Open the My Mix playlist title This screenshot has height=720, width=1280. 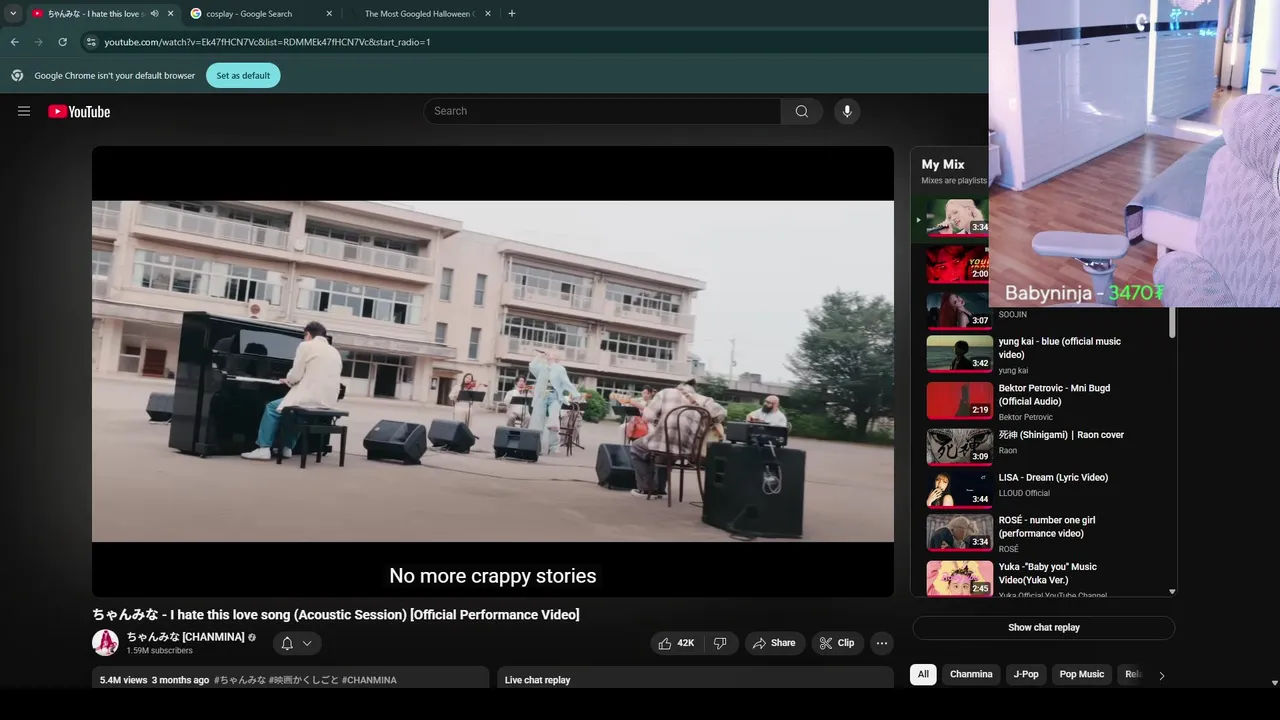(x=943, y=164)
